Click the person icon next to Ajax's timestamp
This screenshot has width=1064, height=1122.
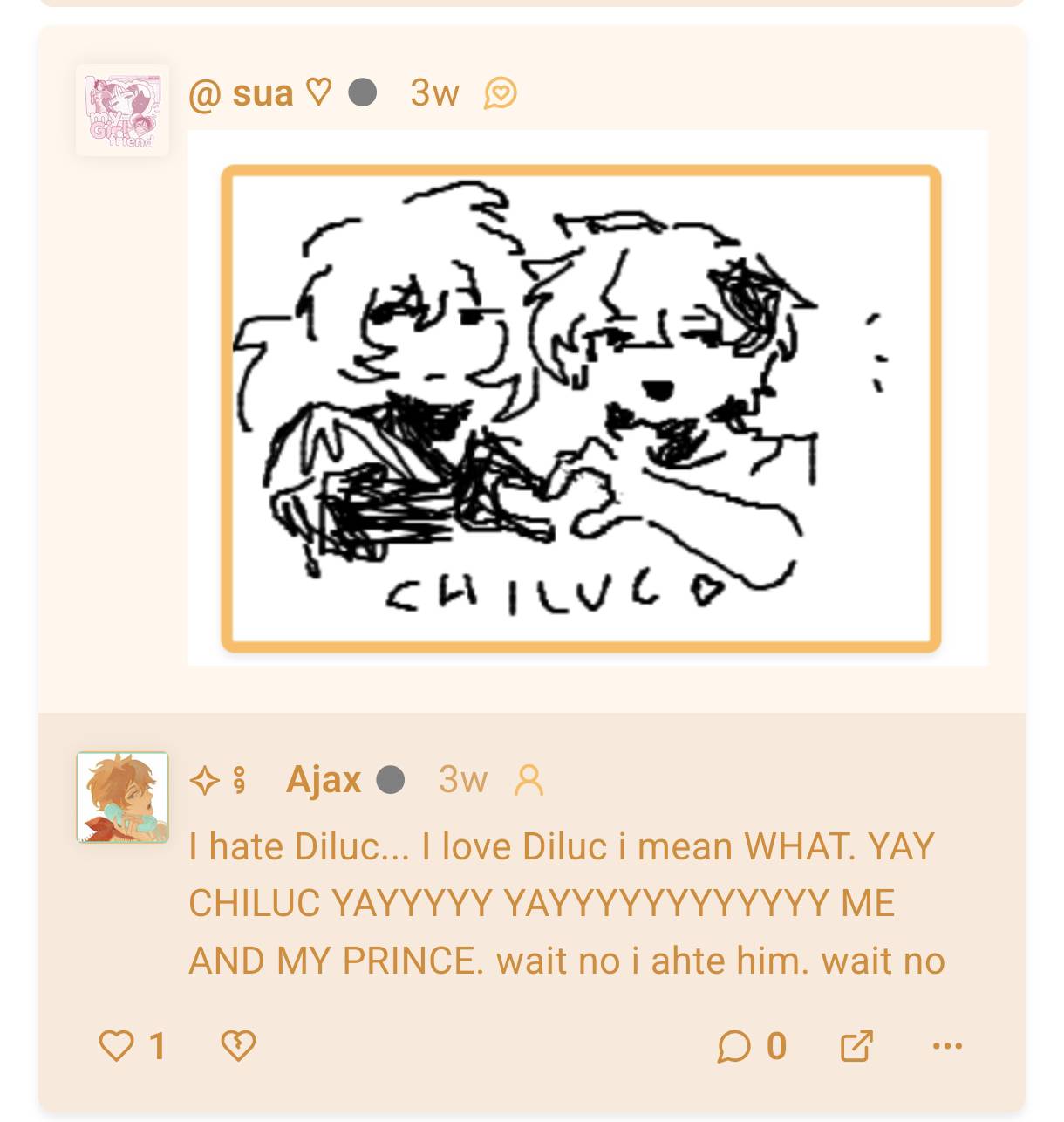[x=529, y=780]
